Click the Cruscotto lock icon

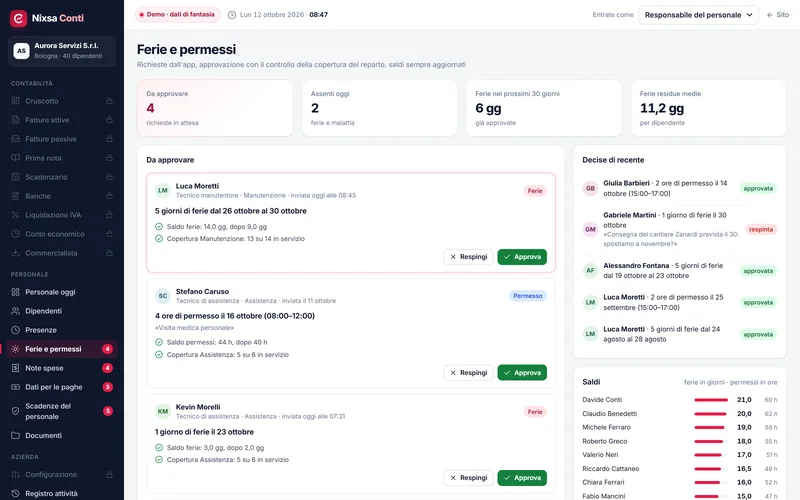tap(109, 101)
